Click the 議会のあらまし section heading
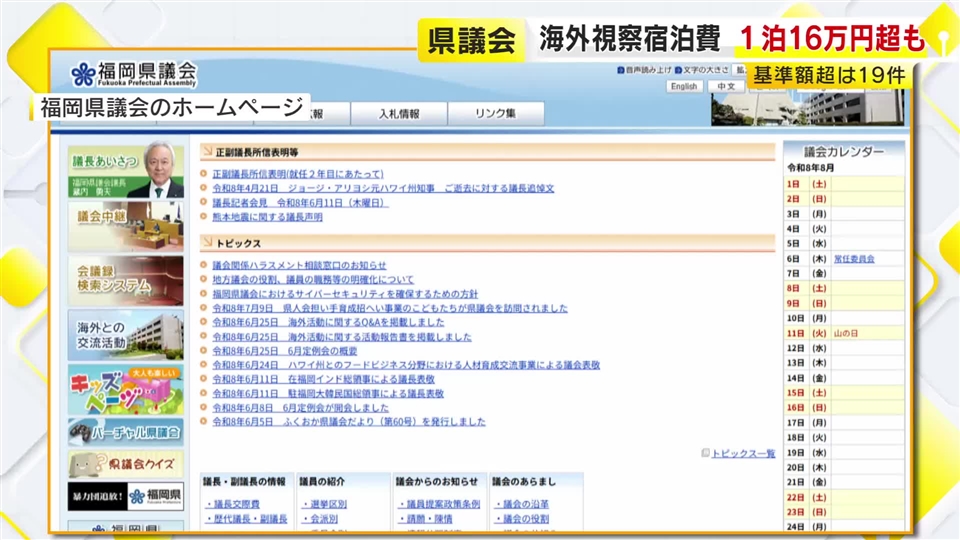 [523, 482]
